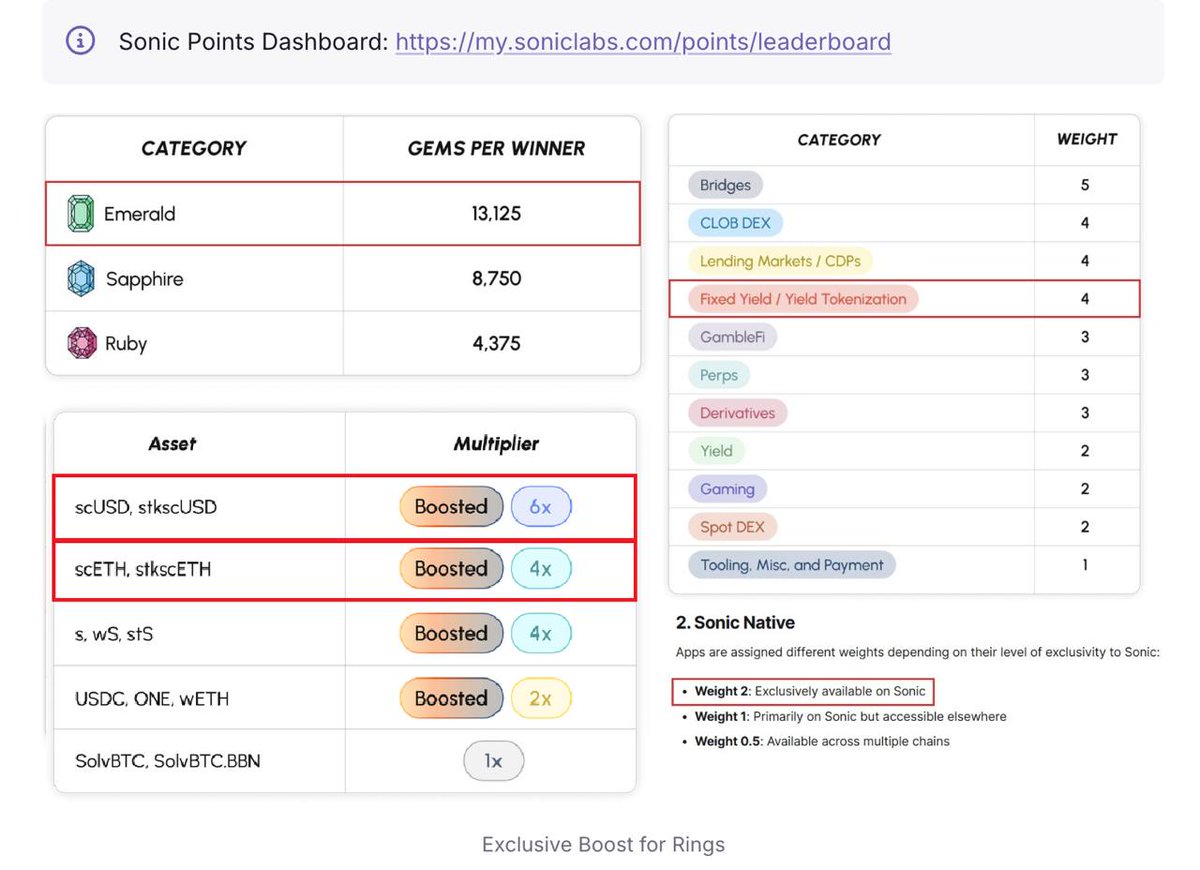Select the GambleFi category tag

tap(732, 337)
